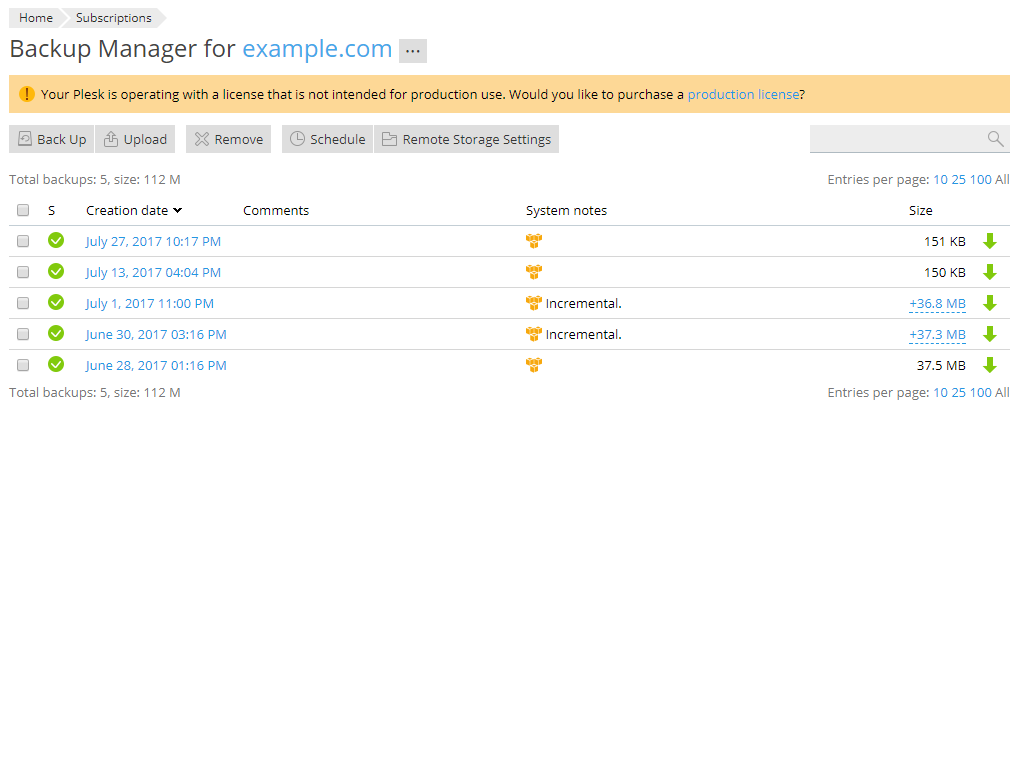
Task: Click the folder icon on Remote Storage Settings
Action: pos(389,139)
